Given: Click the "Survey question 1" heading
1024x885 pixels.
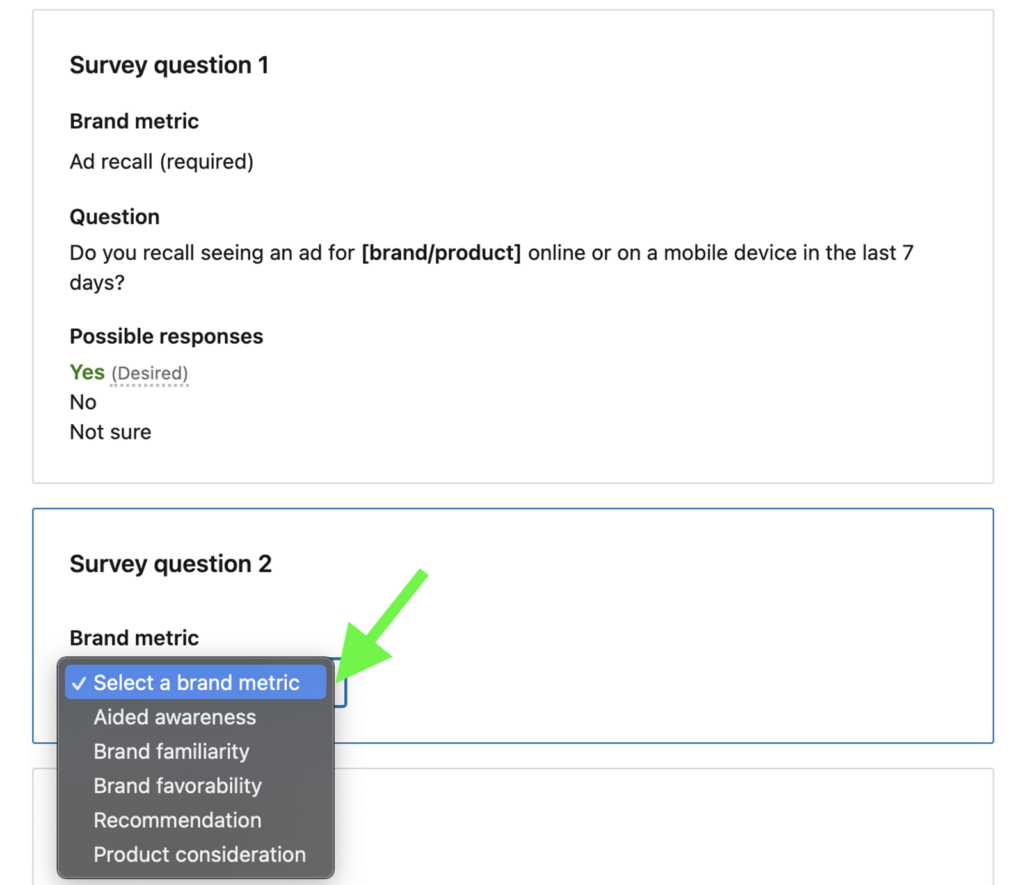Looking at the screenshot, I should coord(170,64).
